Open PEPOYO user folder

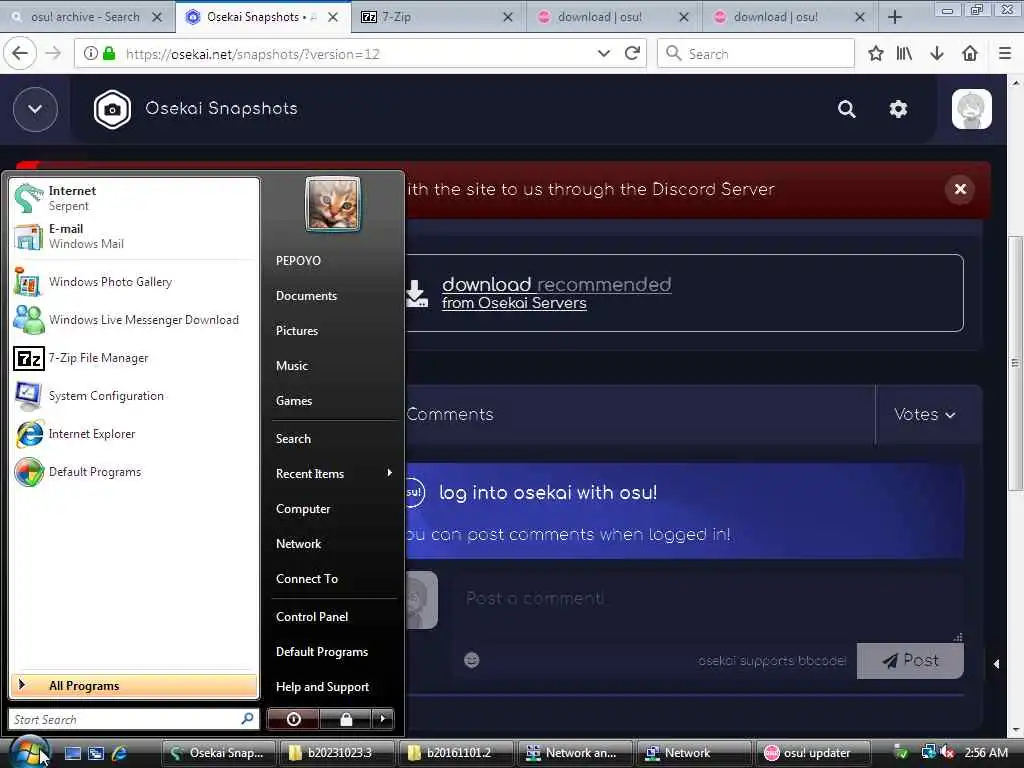click(x=333, y=261)
